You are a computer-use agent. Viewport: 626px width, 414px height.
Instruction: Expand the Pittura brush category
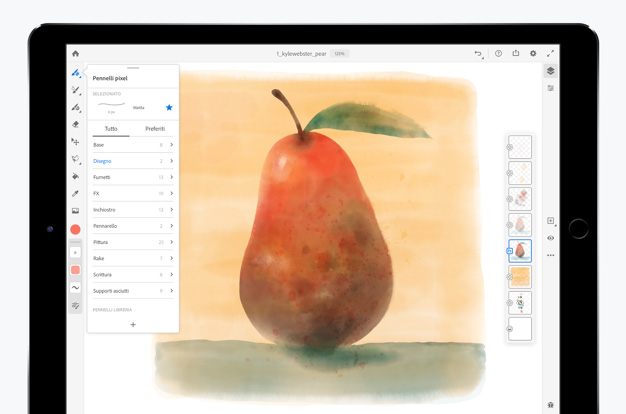coord(133,242)
